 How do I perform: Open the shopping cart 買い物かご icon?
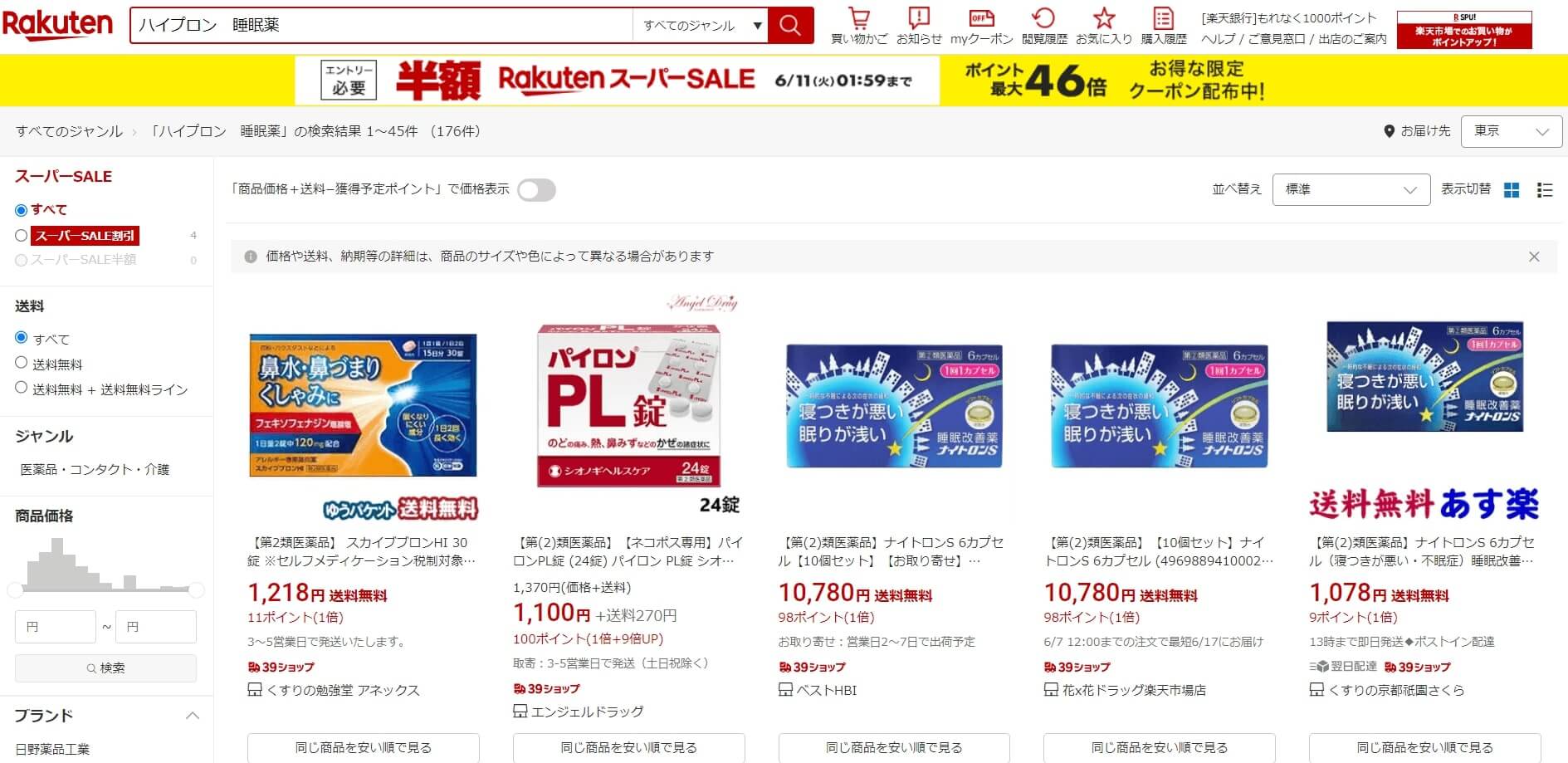pos(859,26)
